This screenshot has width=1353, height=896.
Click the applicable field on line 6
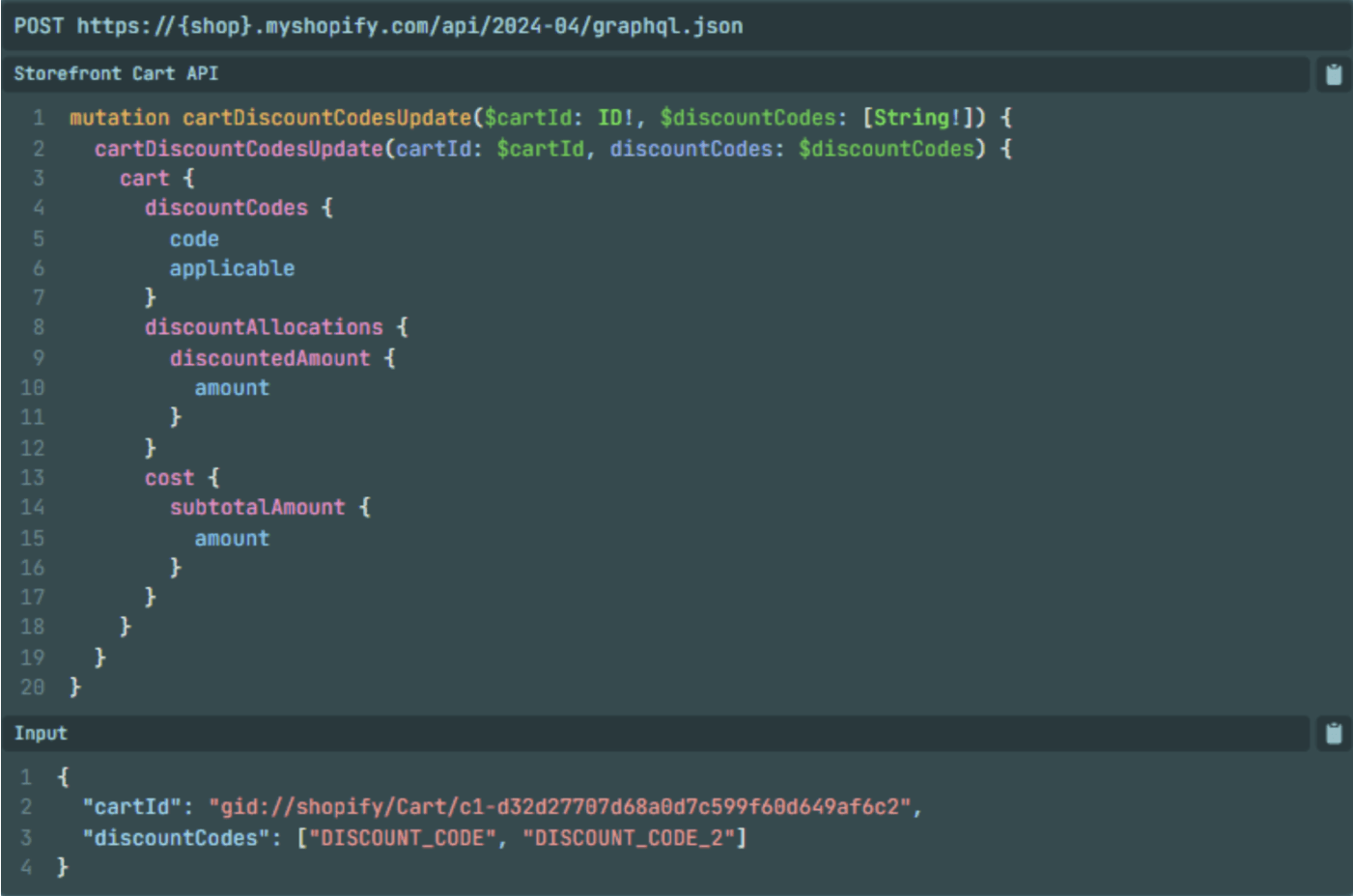(x=232, y=268)
